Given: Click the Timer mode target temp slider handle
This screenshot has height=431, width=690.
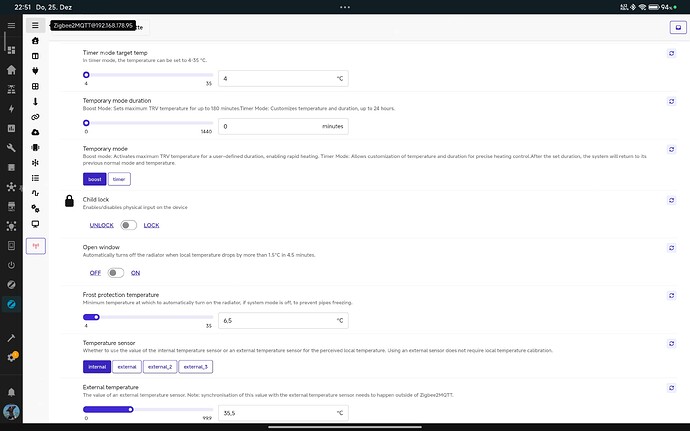Looking at the screenshot, I should point(86,75).
